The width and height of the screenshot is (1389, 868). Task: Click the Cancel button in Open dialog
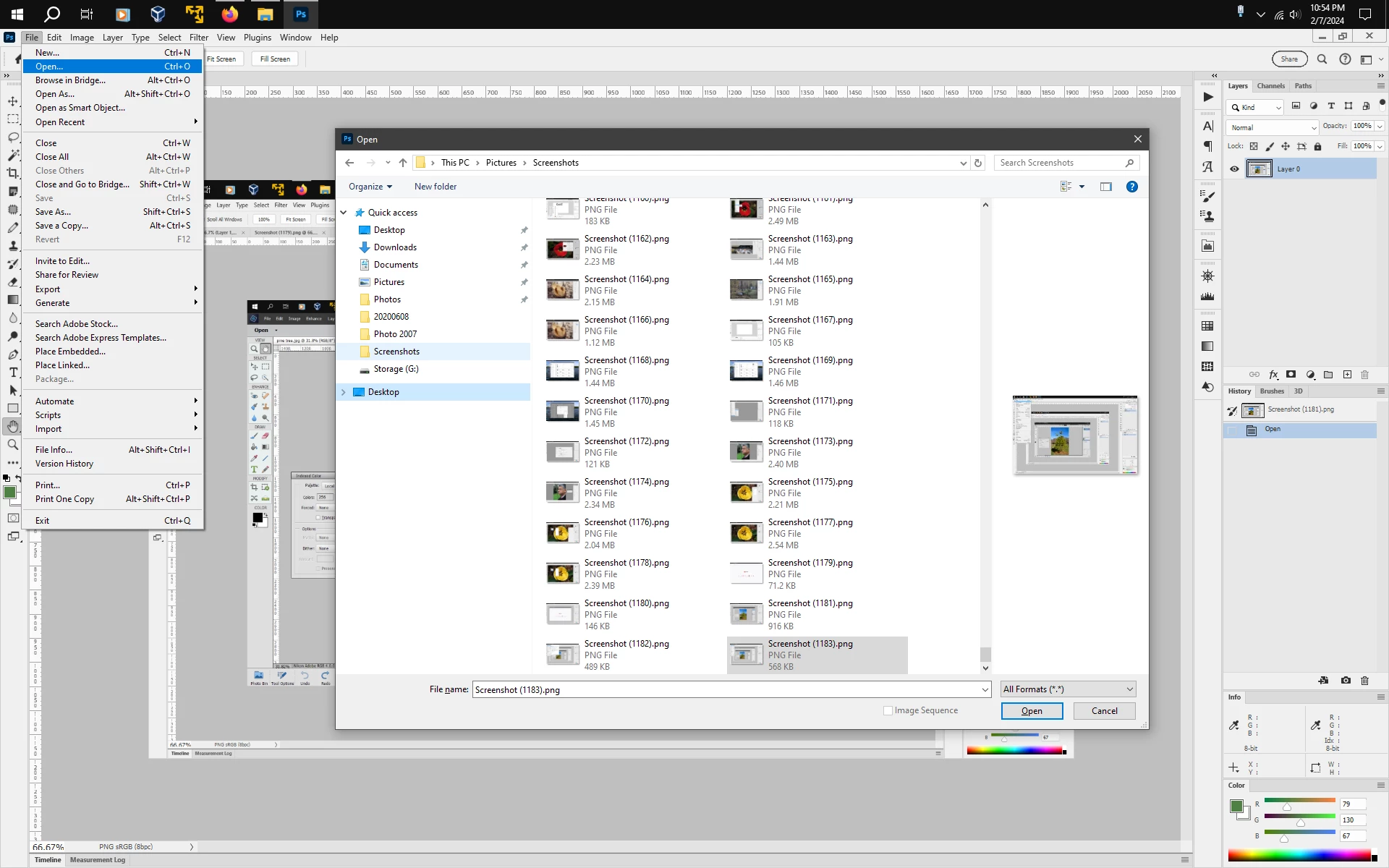(1103, 711)
